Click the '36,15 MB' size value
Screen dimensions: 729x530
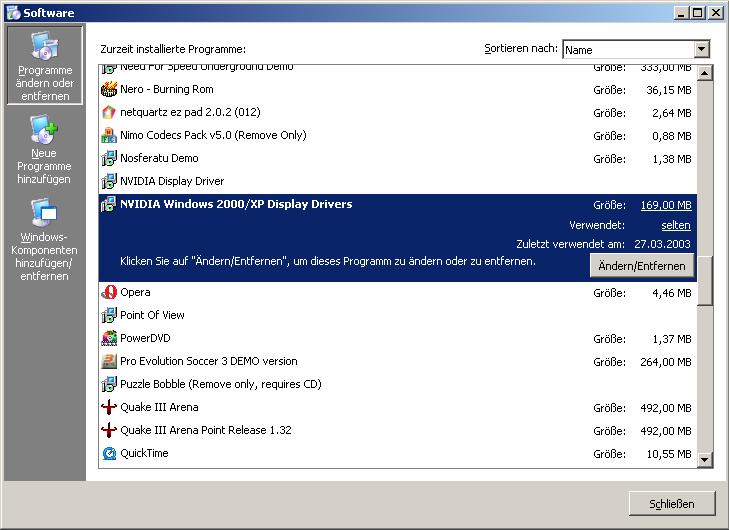(669, 90)
